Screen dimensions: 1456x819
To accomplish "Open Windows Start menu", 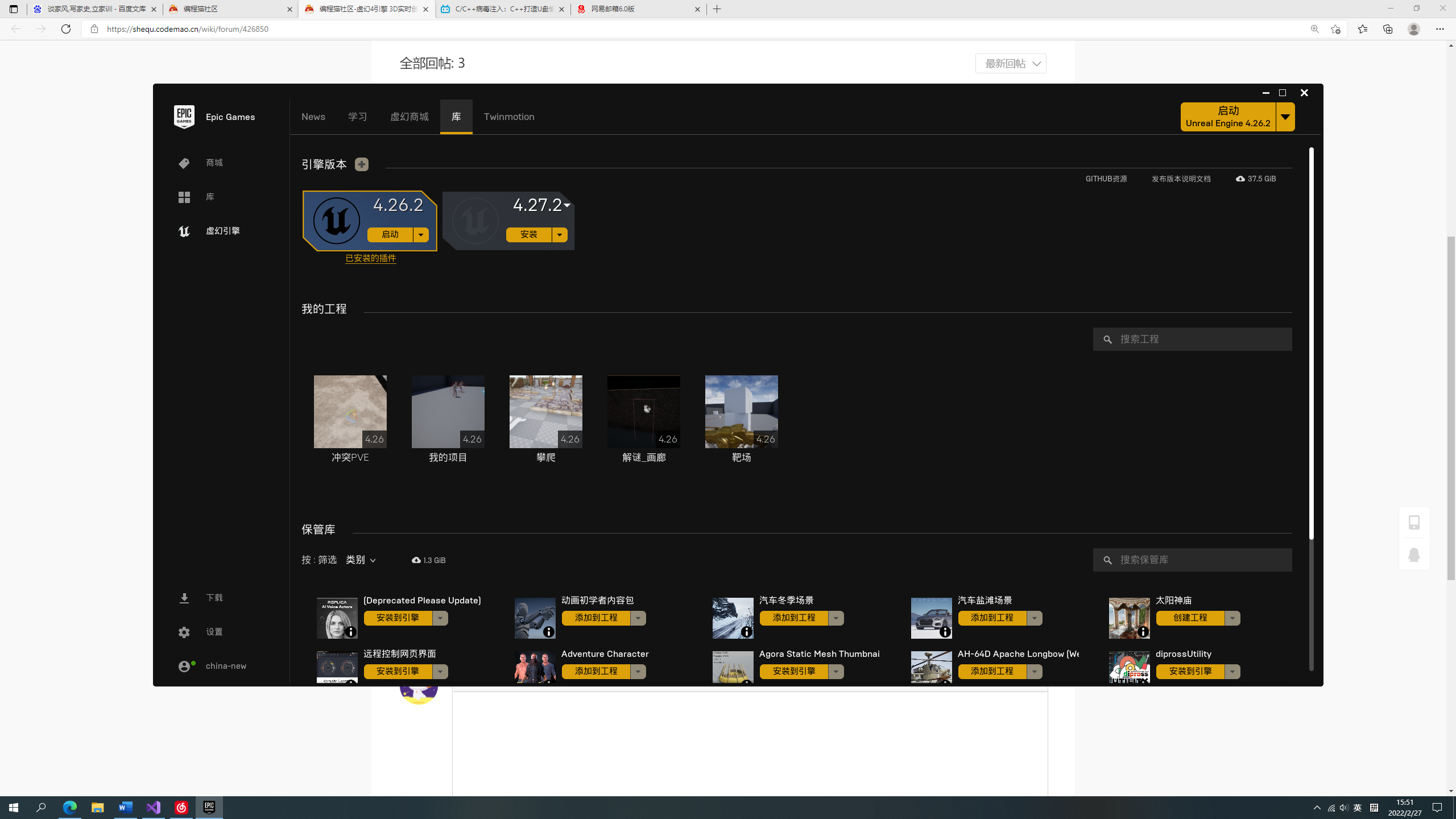I will click(x=14, y=808).
